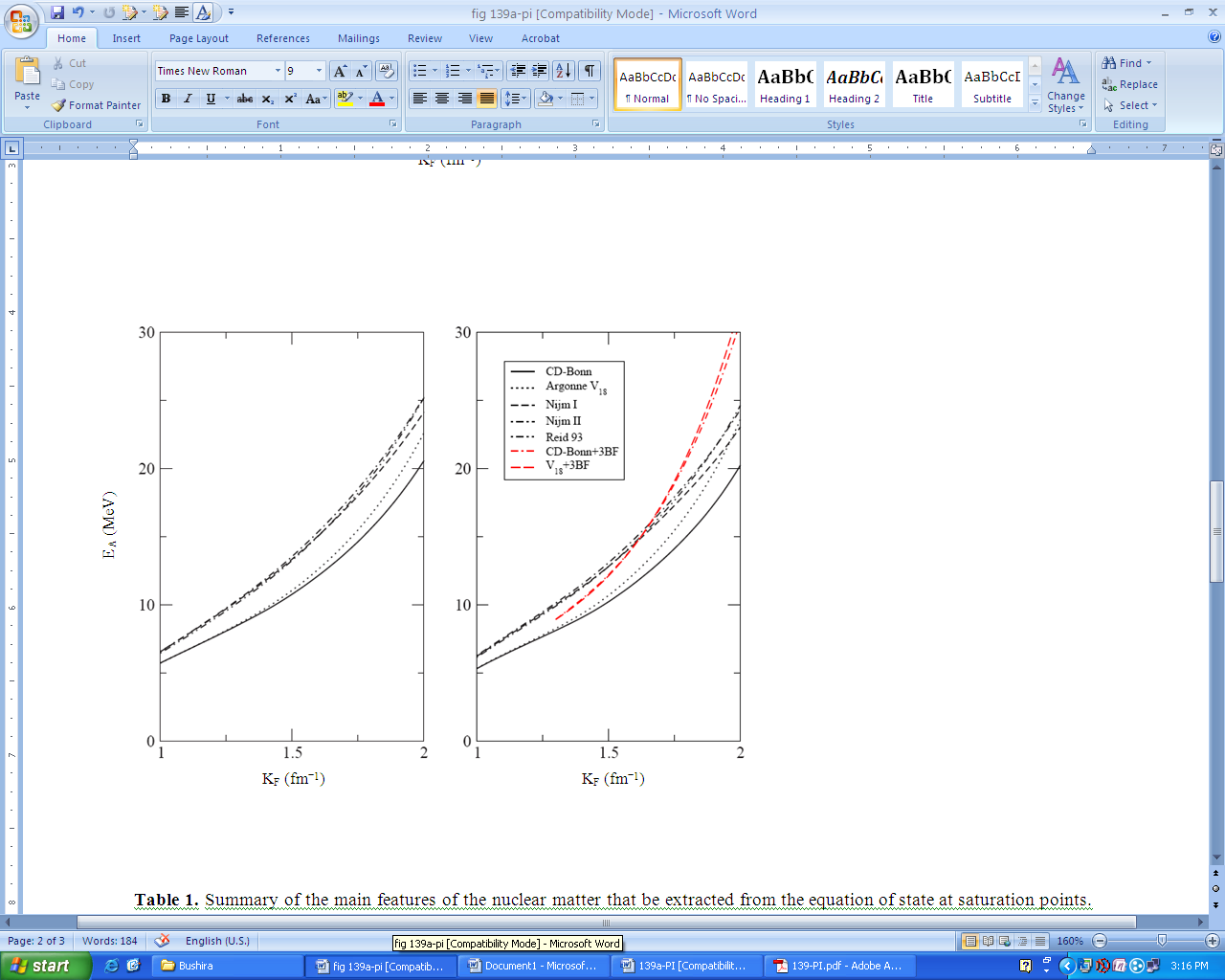Toggle Justify text alignment
The image size is (1225, 980).
pos(487,99)
